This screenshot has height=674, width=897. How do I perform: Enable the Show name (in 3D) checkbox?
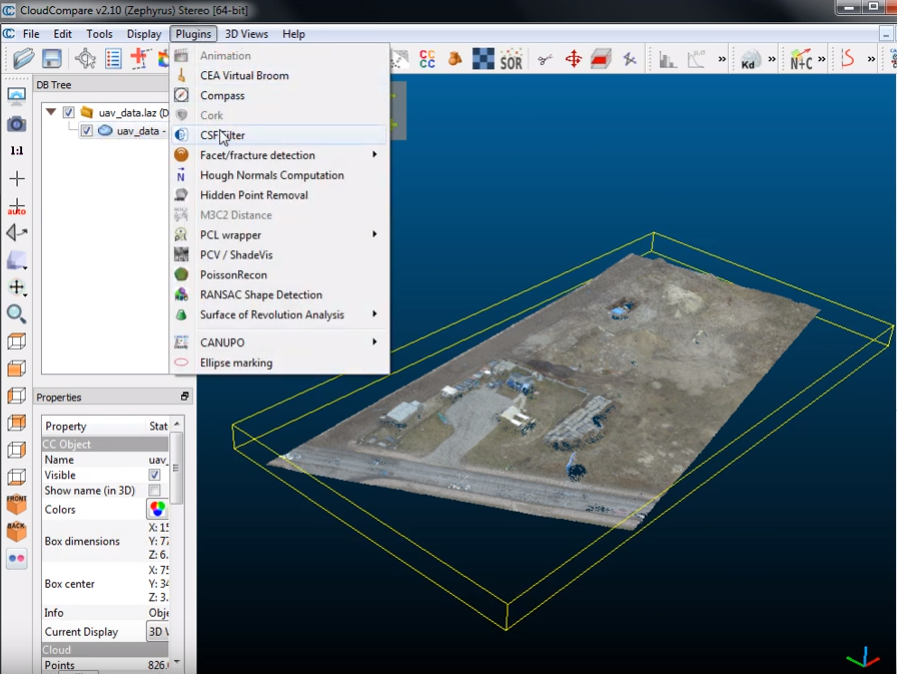[154, 490]
